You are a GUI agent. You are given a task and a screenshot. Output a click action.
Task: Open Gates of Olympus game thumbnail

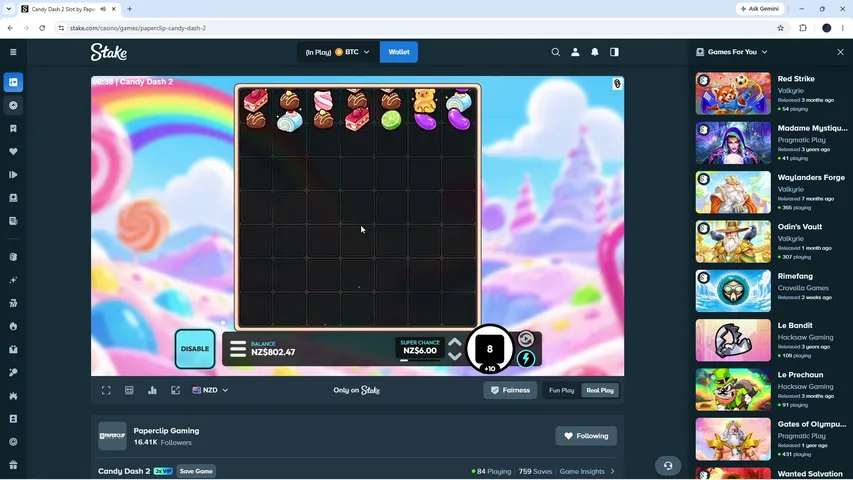(733, 439)
